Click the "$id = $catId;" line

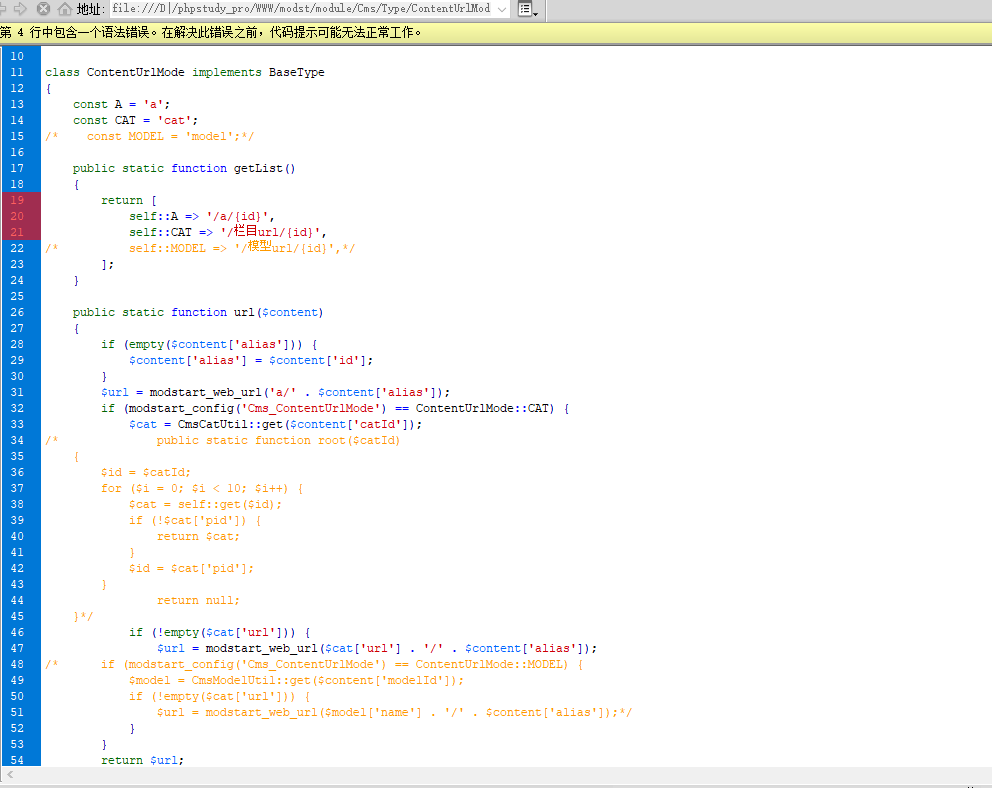146,472
